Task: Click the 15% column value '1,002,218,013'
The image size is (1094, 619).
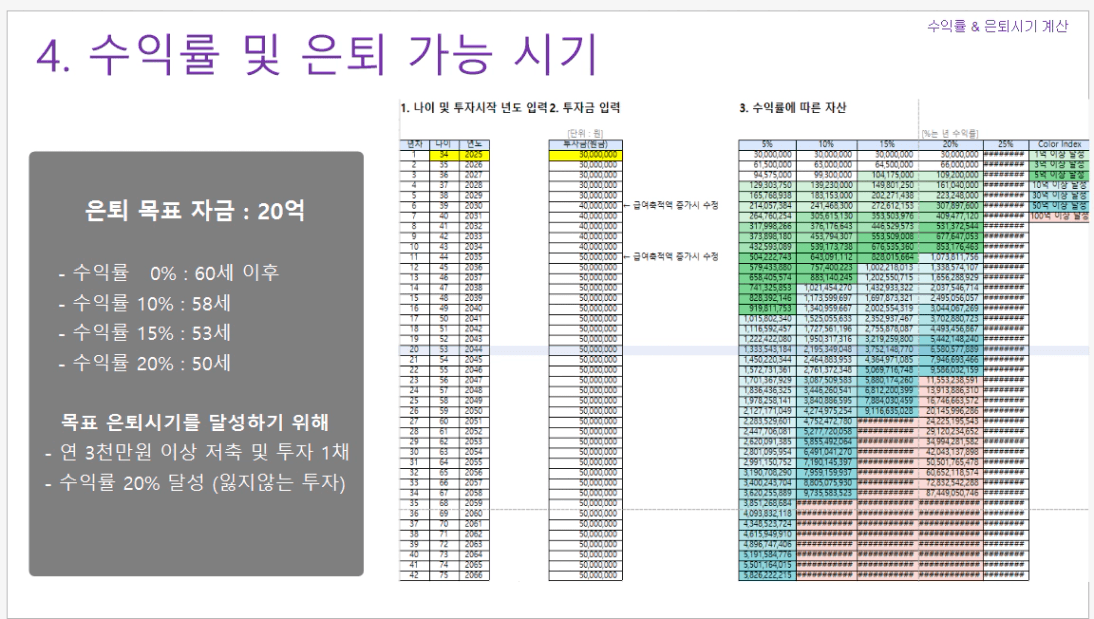Action: 889,267
